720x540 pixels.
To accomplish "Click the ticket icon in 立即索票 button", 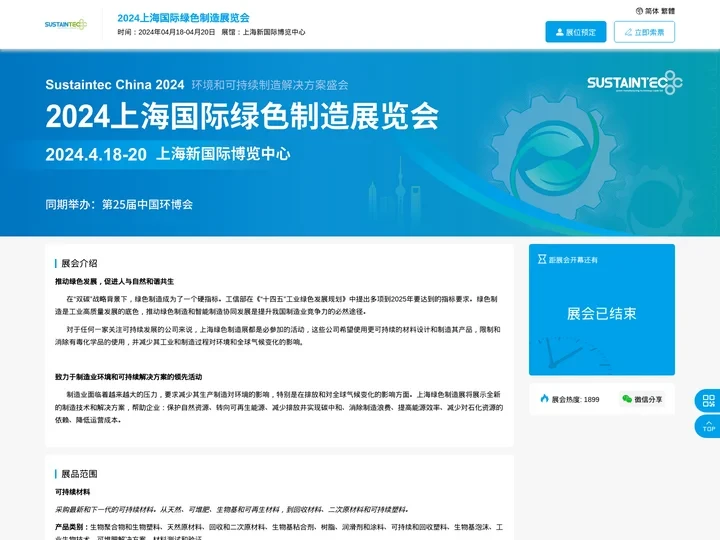I will [628, 32].
